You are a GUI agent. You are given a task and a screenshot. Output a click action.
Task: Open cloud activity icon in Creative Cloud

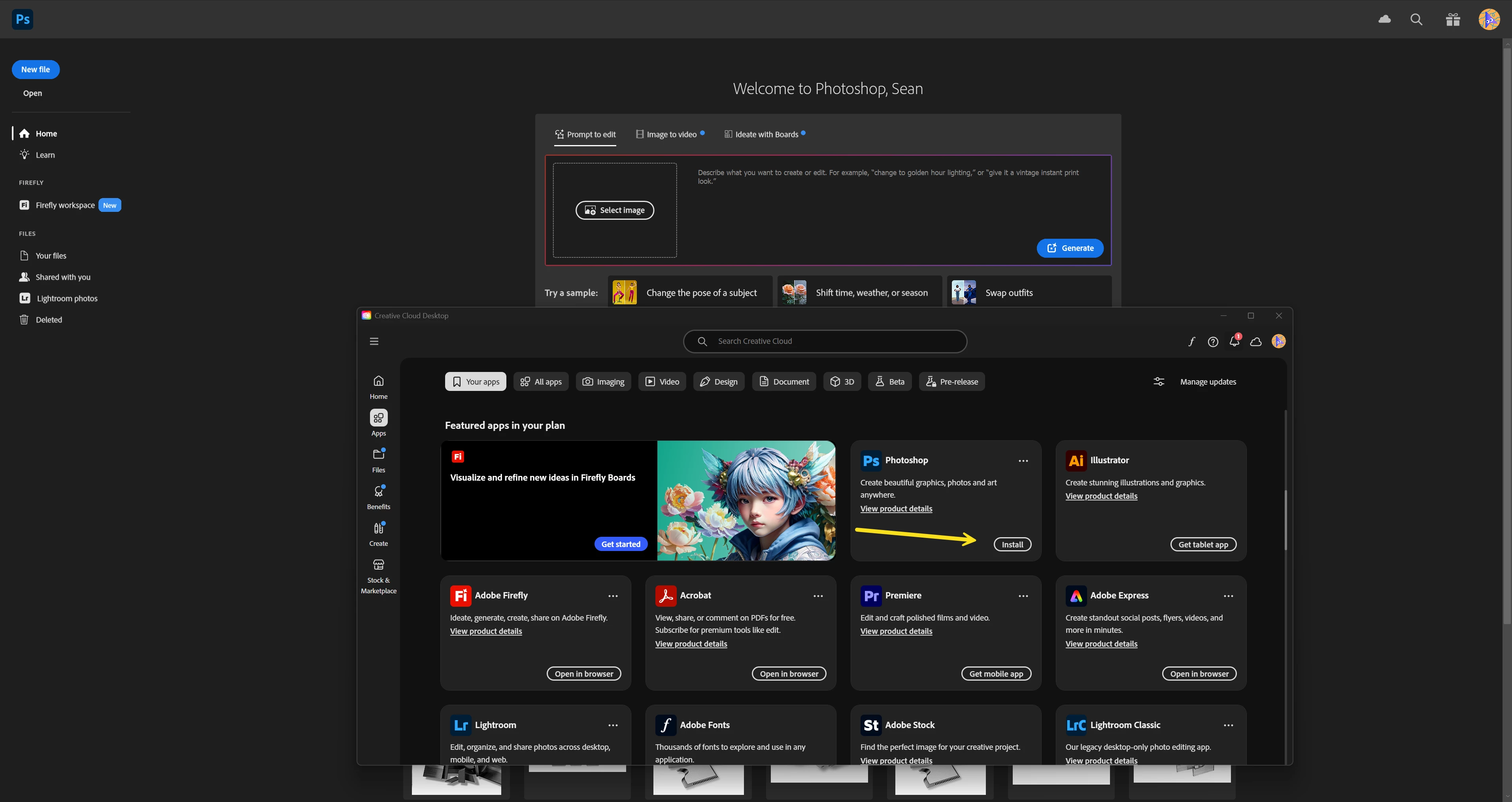pyautogui.click(x=1256, y=342)
